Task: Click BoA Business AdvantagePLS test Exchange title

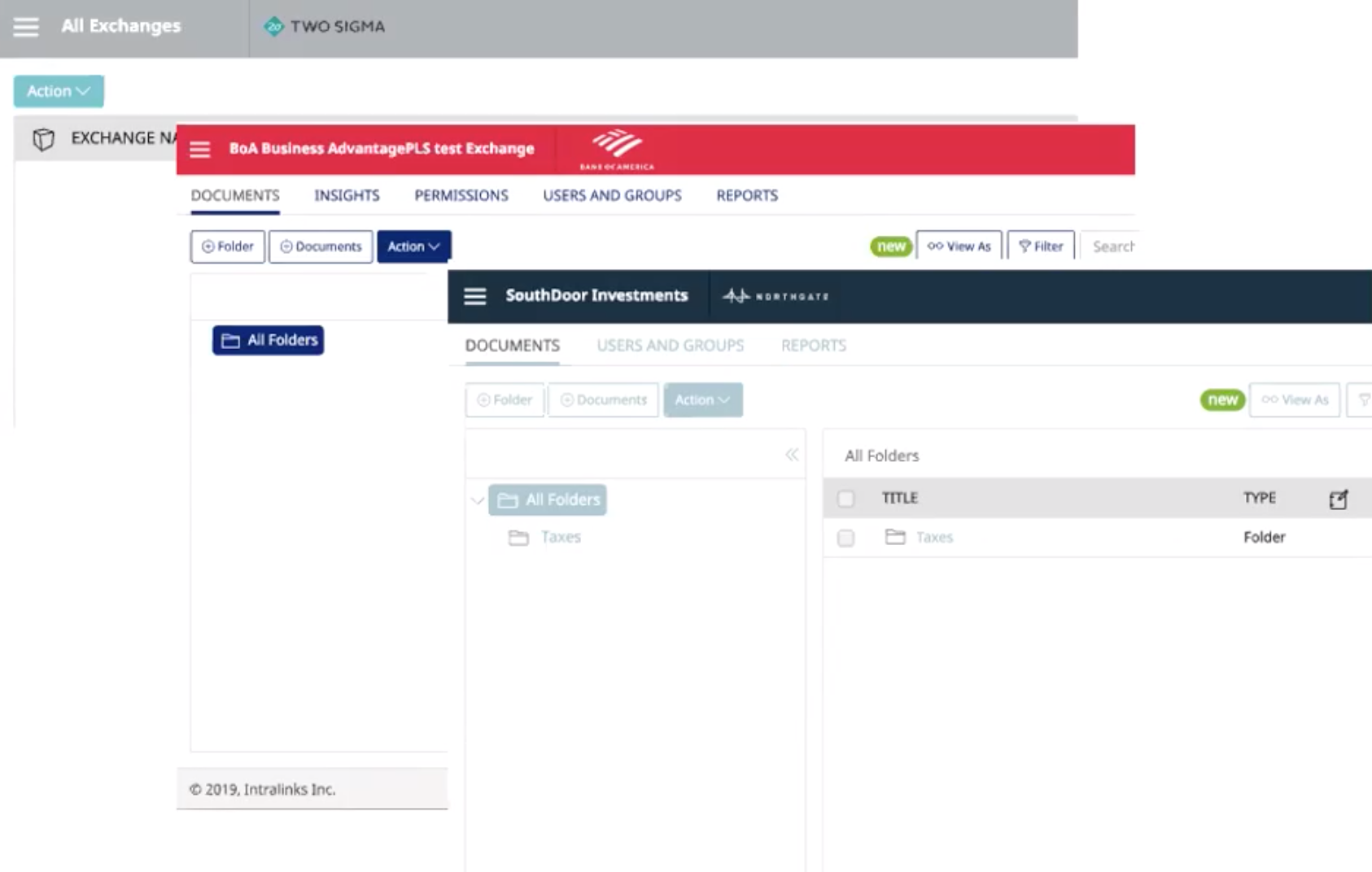Action: [382, 149]
